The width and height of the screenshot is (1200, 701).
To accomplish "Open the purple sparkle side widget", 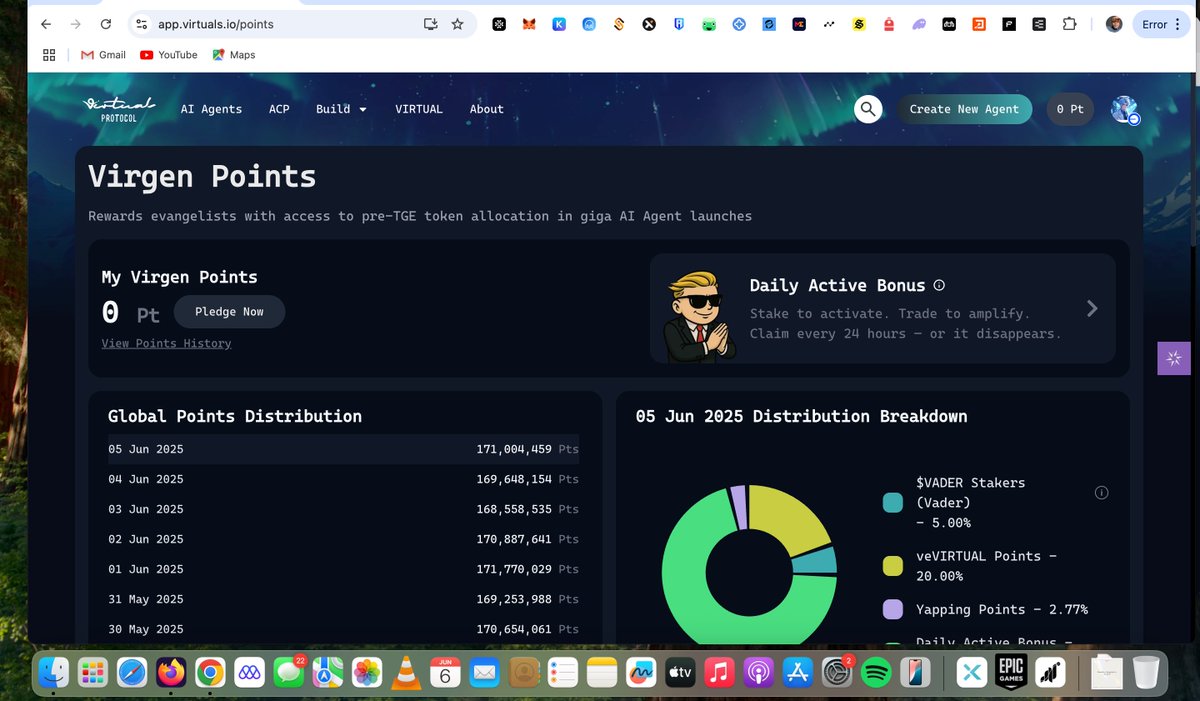I will pyautogui.click(x=1174, y=358).
